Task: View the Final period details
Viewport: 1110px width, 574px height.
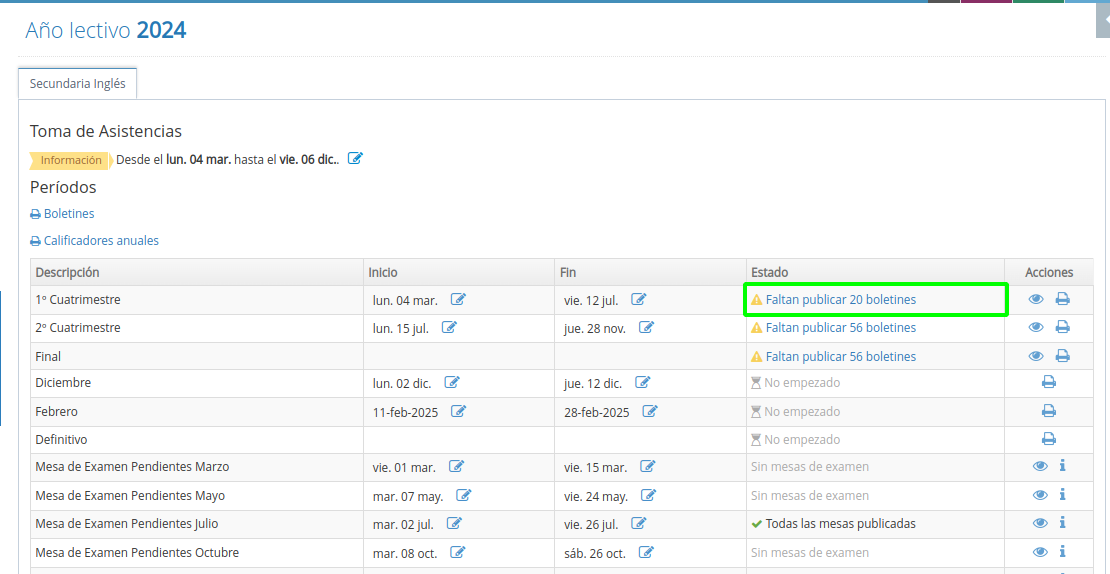Action: tap(1036, 356)
